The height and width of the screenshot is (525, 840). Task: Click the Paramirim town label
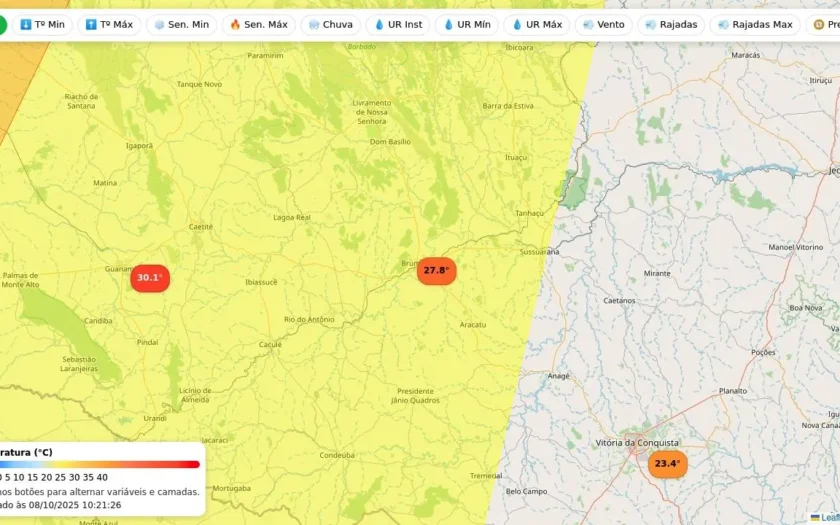265,56
